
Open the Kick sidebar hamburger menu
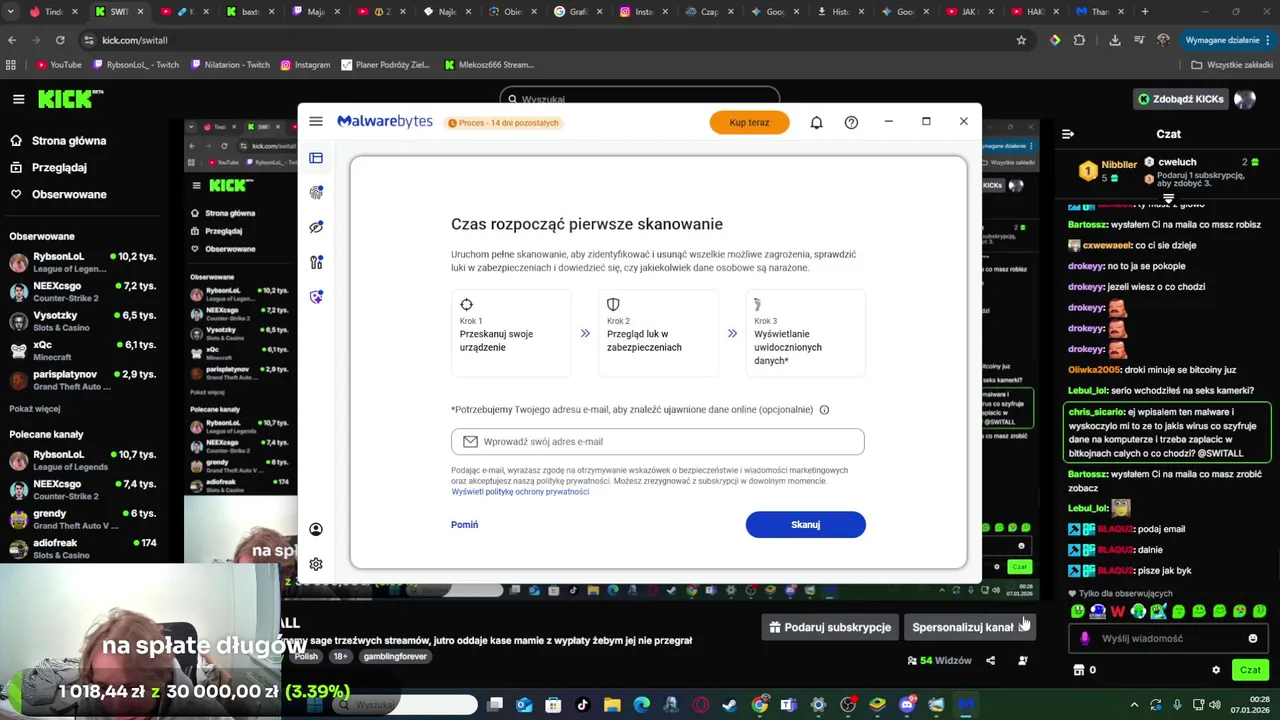(x=18, y=99)
